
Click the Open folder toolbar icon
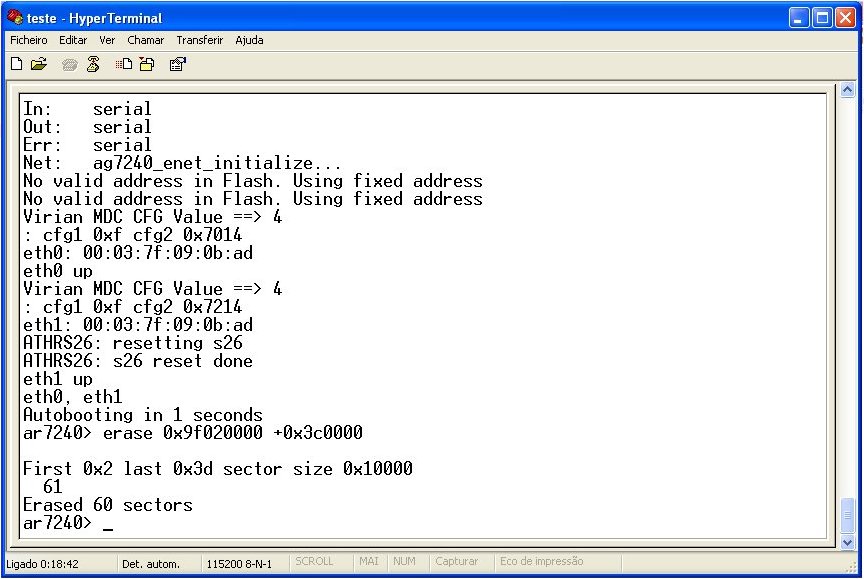(x=39, y=64)
